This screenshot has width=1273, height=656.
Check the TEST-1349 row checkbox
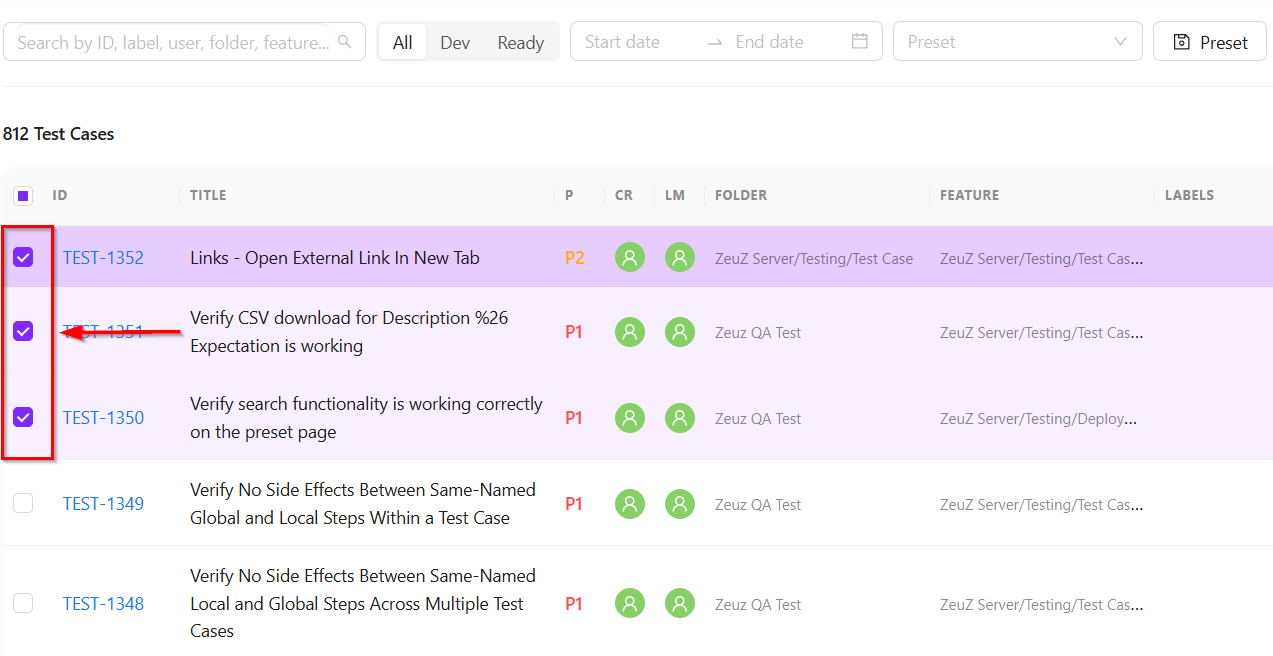pos(23,503)
